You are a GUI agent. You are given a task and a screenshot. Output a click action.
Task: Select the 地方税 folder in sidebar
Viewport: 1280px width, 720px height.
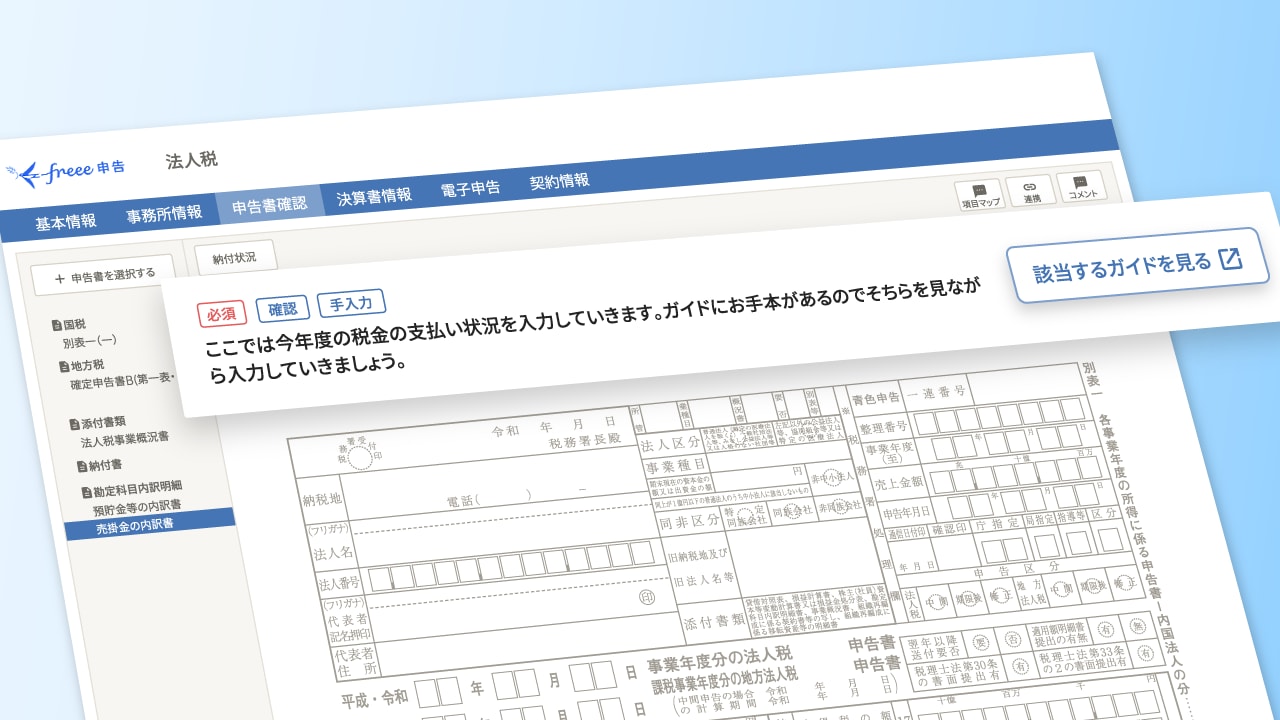point(82,365)
